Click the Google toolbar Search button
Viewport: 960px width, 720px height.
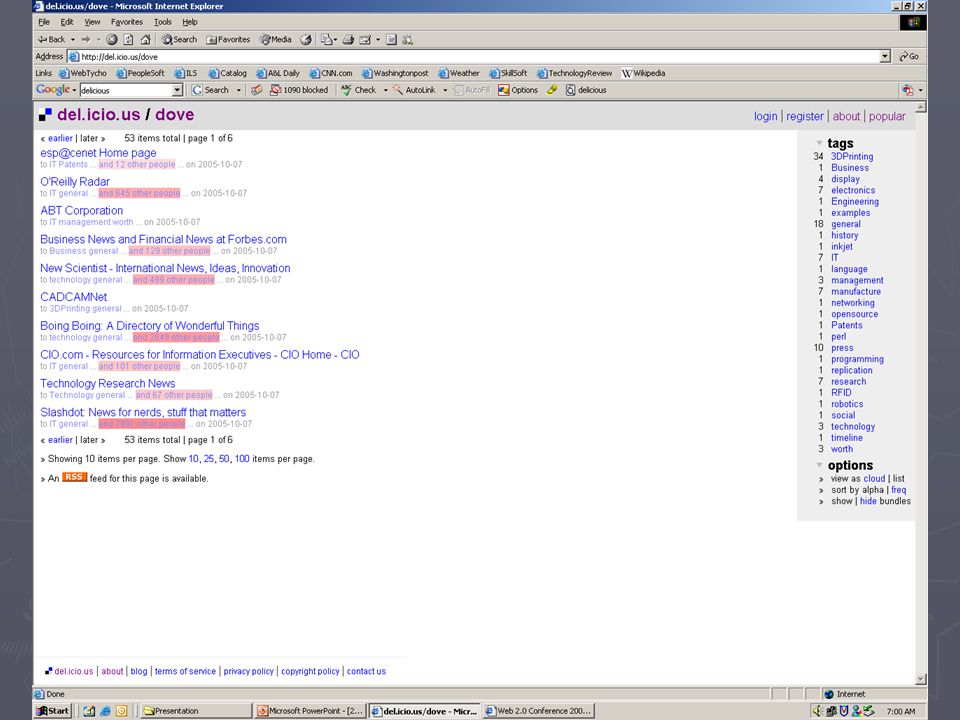pos(210,90)
